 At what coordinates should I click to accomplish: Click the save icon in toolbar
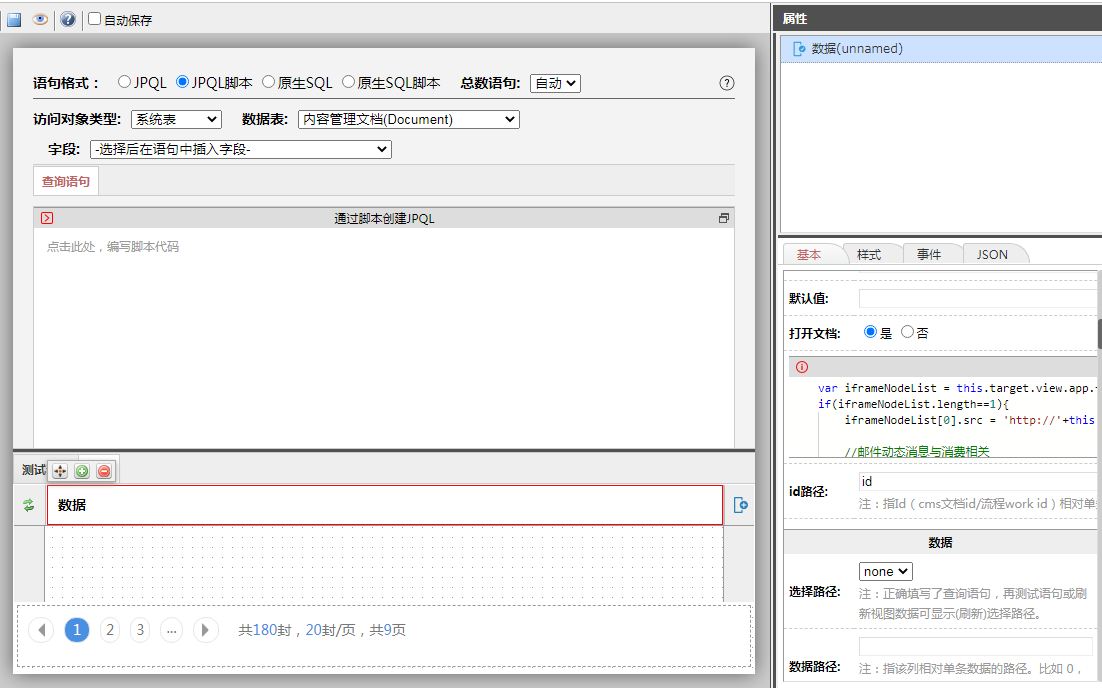pyautogui.click(x=13, y=20)
